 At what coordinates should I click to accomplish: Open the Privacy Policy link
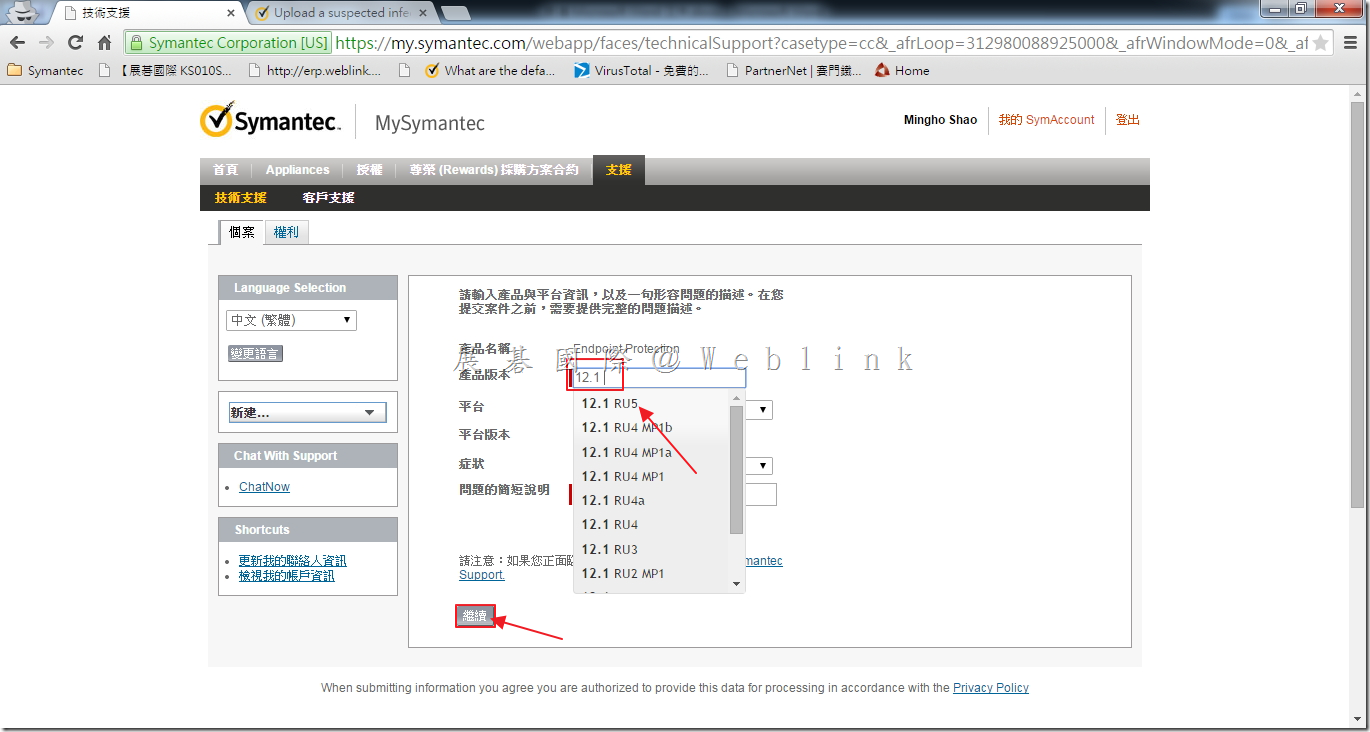click(990, 688)
